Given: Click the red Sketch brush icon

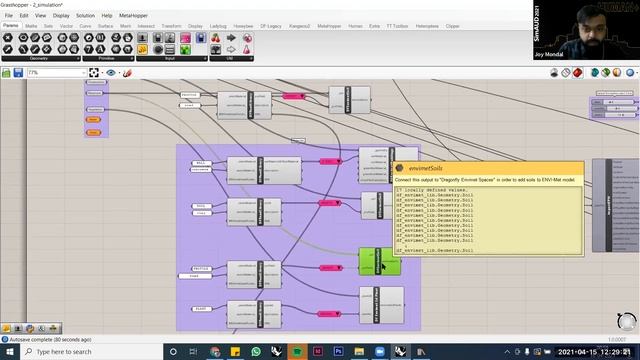Looking at the screenshot, I should pyautogui.click(x=127, y=73).
